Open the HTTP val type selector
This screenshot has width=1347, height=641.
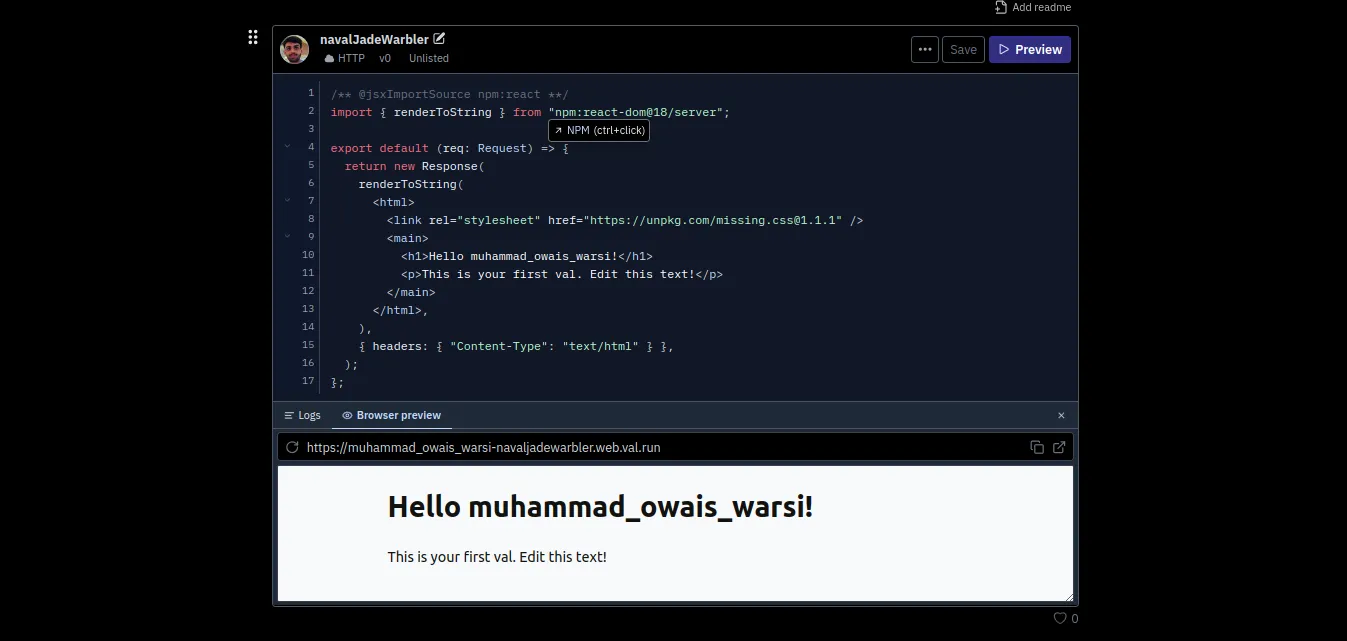(345, 58)
